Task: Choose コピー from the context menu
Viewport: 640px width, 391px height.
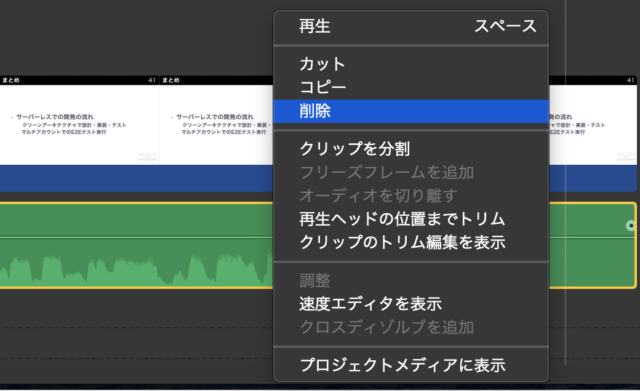Action: click(x=411, y=87)
